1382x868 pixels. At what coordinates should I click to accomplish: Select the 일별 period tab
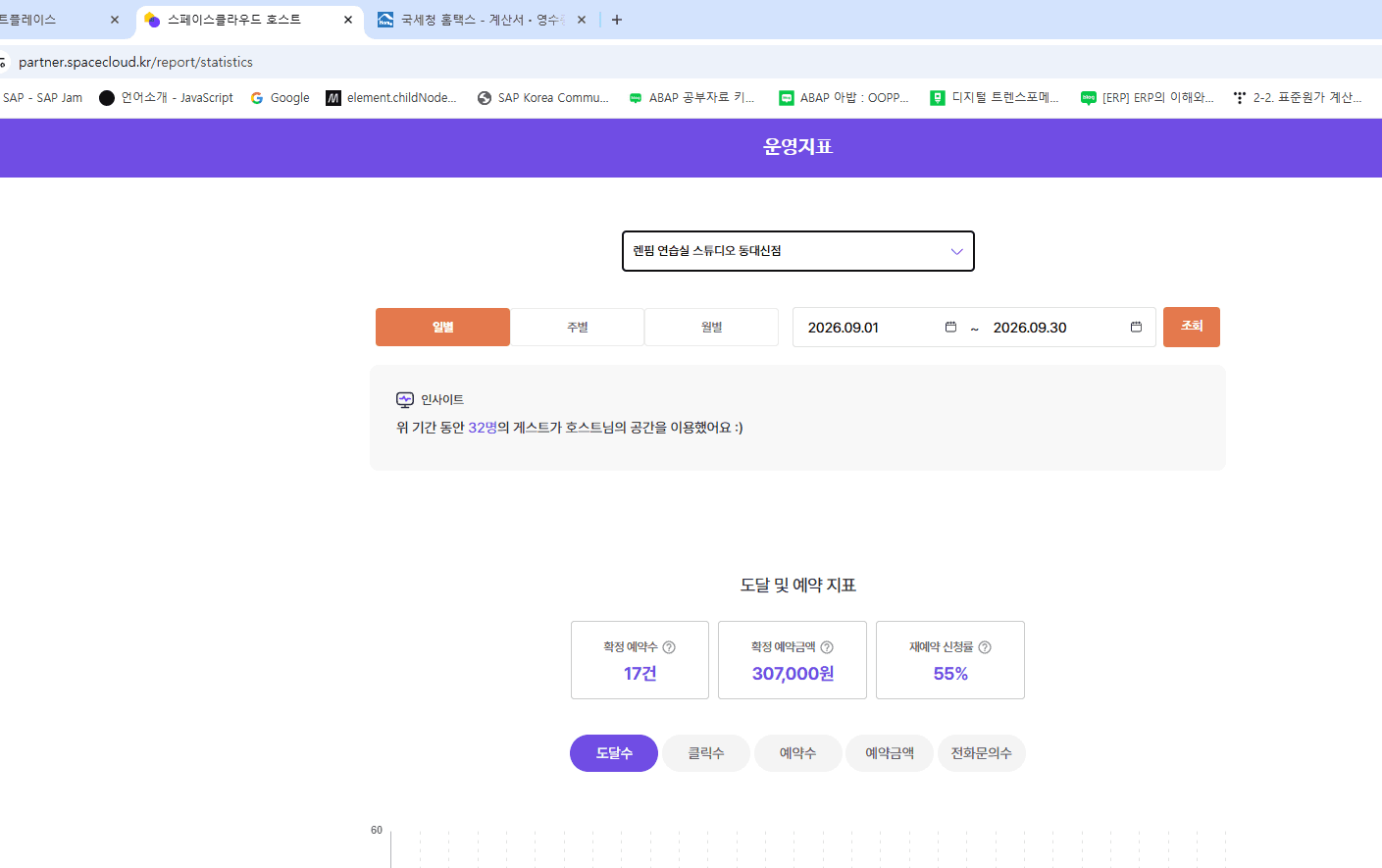pyautogui.click(x=442, y=327)
